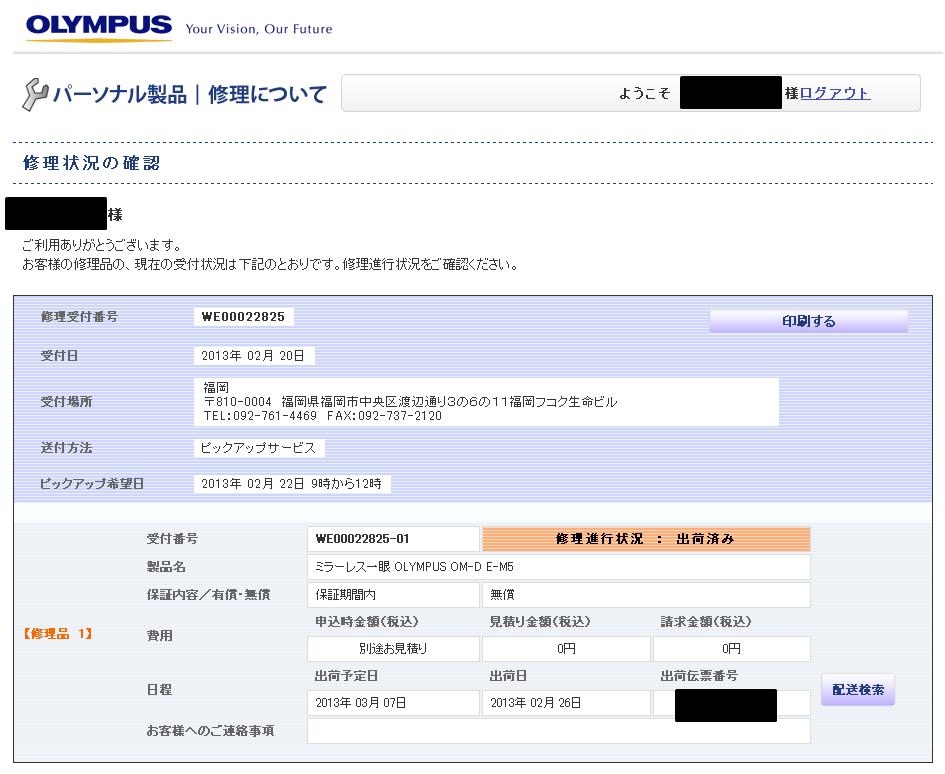Click the 保証内容/有償・無償 label
Image resolution: width=945 pixels, height=774 pixels.
tap(209, 595)
